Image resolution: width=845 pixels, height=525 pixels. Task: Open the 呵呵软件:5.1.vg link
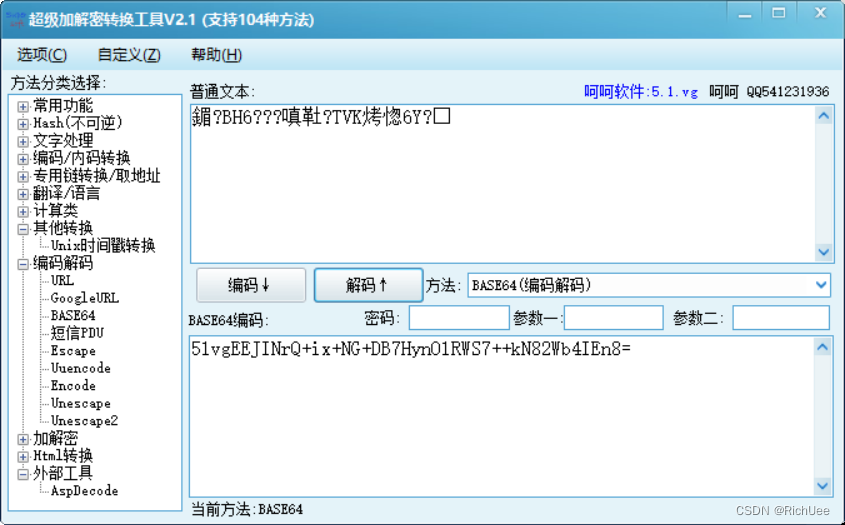click(641, 92)
